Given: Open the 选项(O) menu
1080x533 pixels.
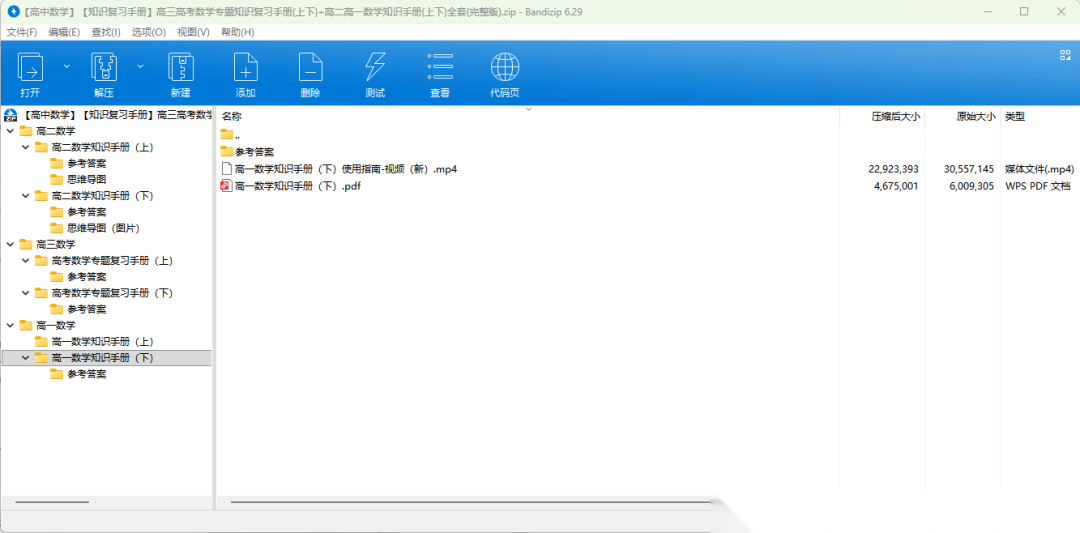Looking at the screenshot, I should click(x=149, y=32).
